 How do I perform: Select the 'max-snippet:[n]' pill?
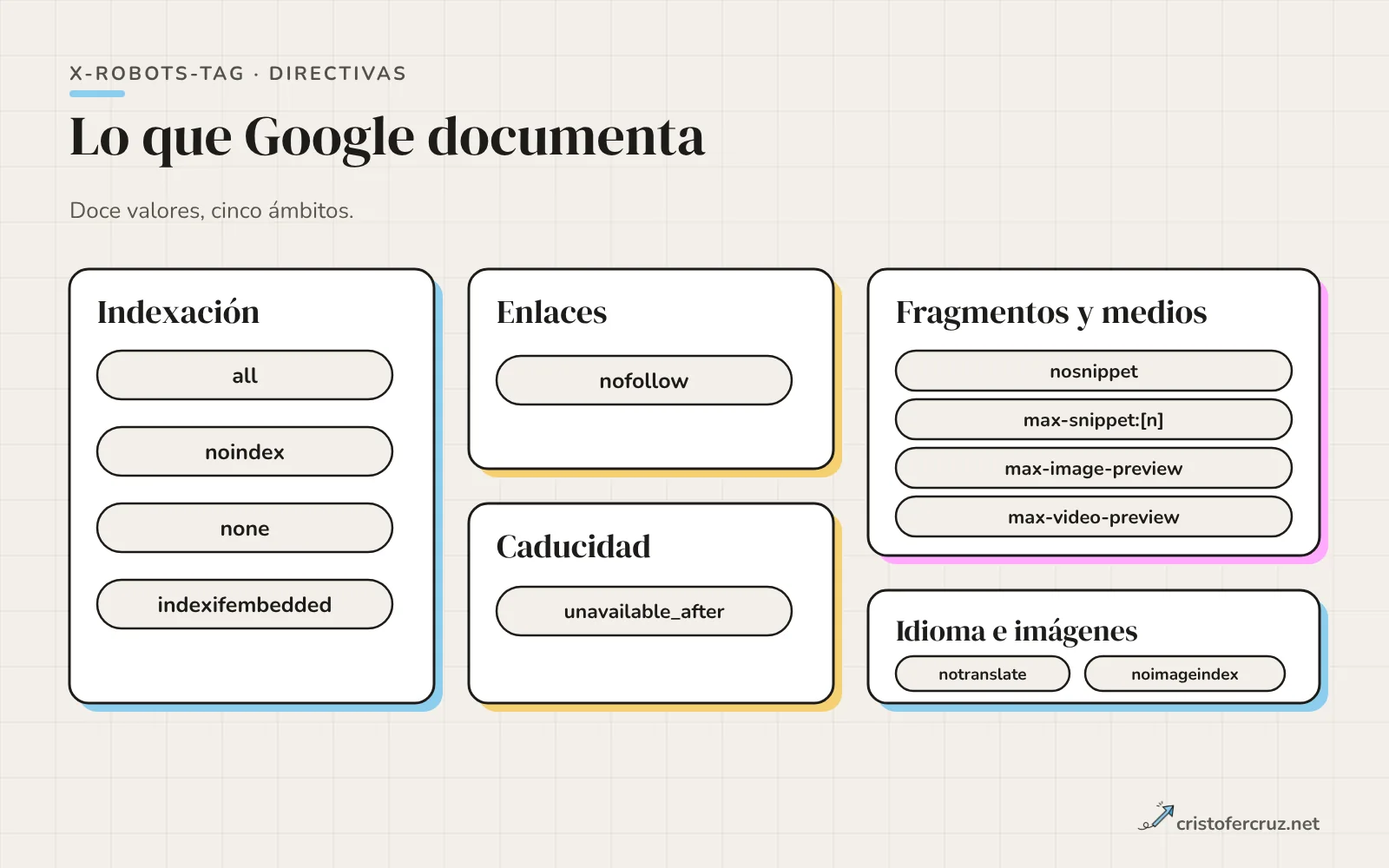coord(1094,419)
